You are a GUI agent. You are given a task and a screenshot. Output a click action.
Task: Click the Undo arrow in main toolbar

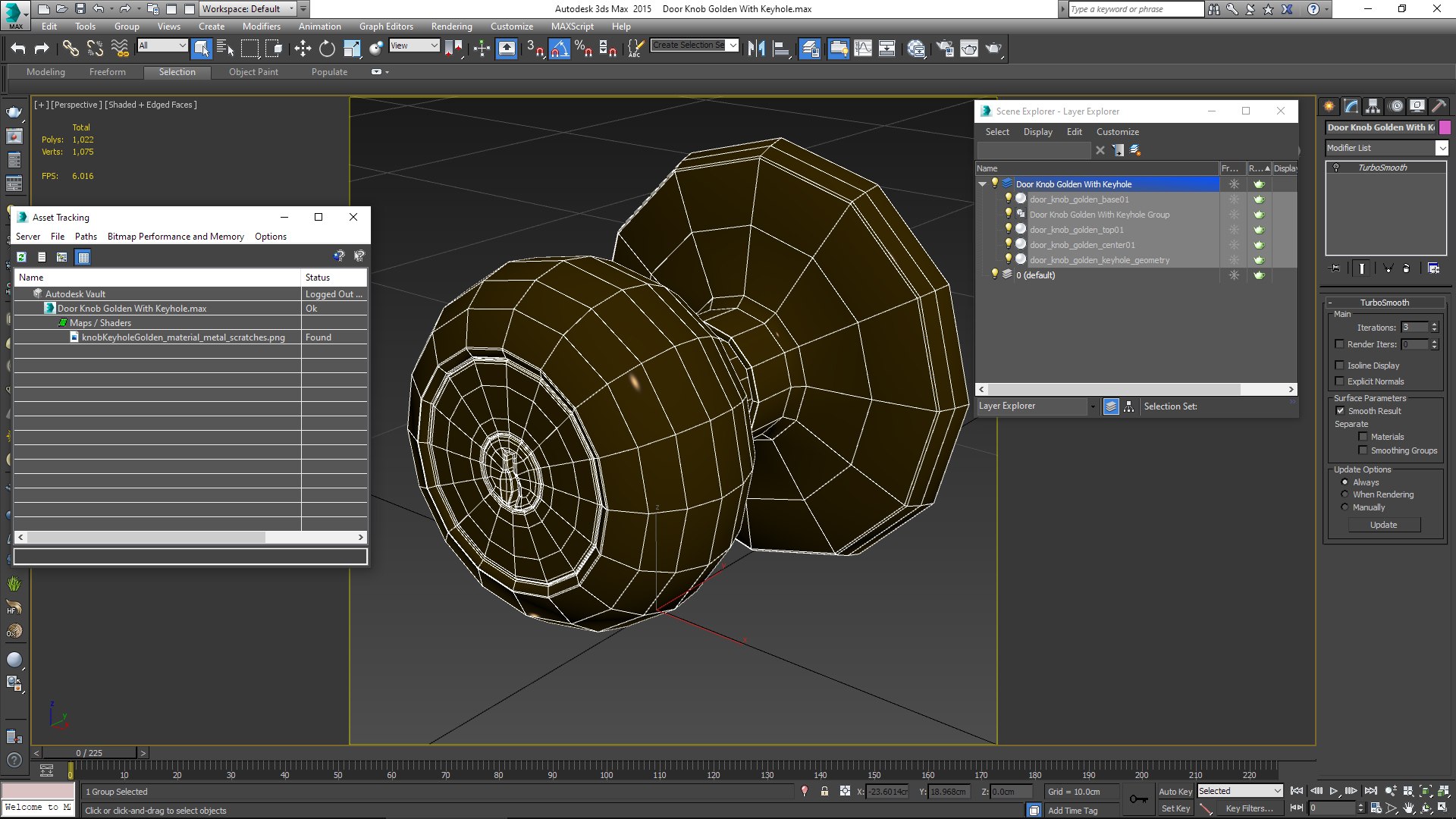tap(18, 49)
